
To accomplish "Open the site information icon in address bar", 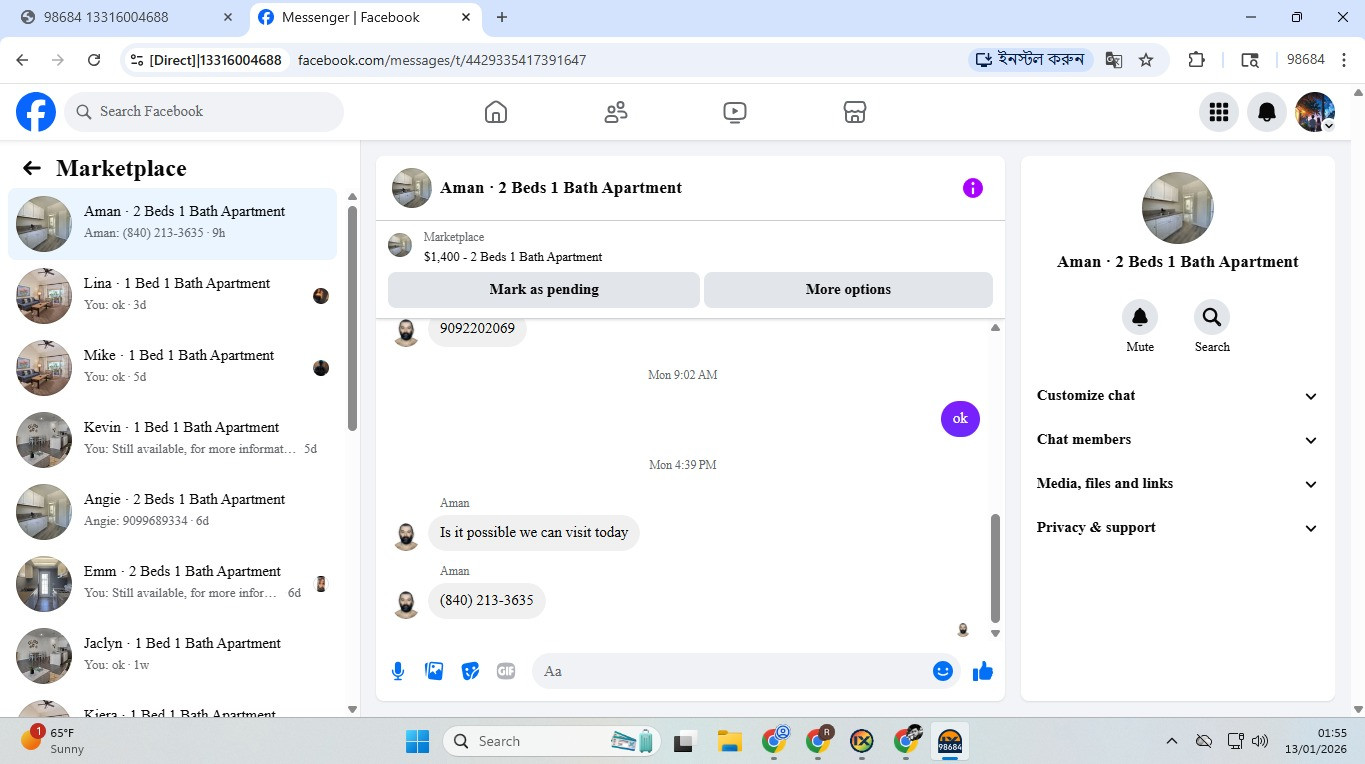I will (137, 60).
